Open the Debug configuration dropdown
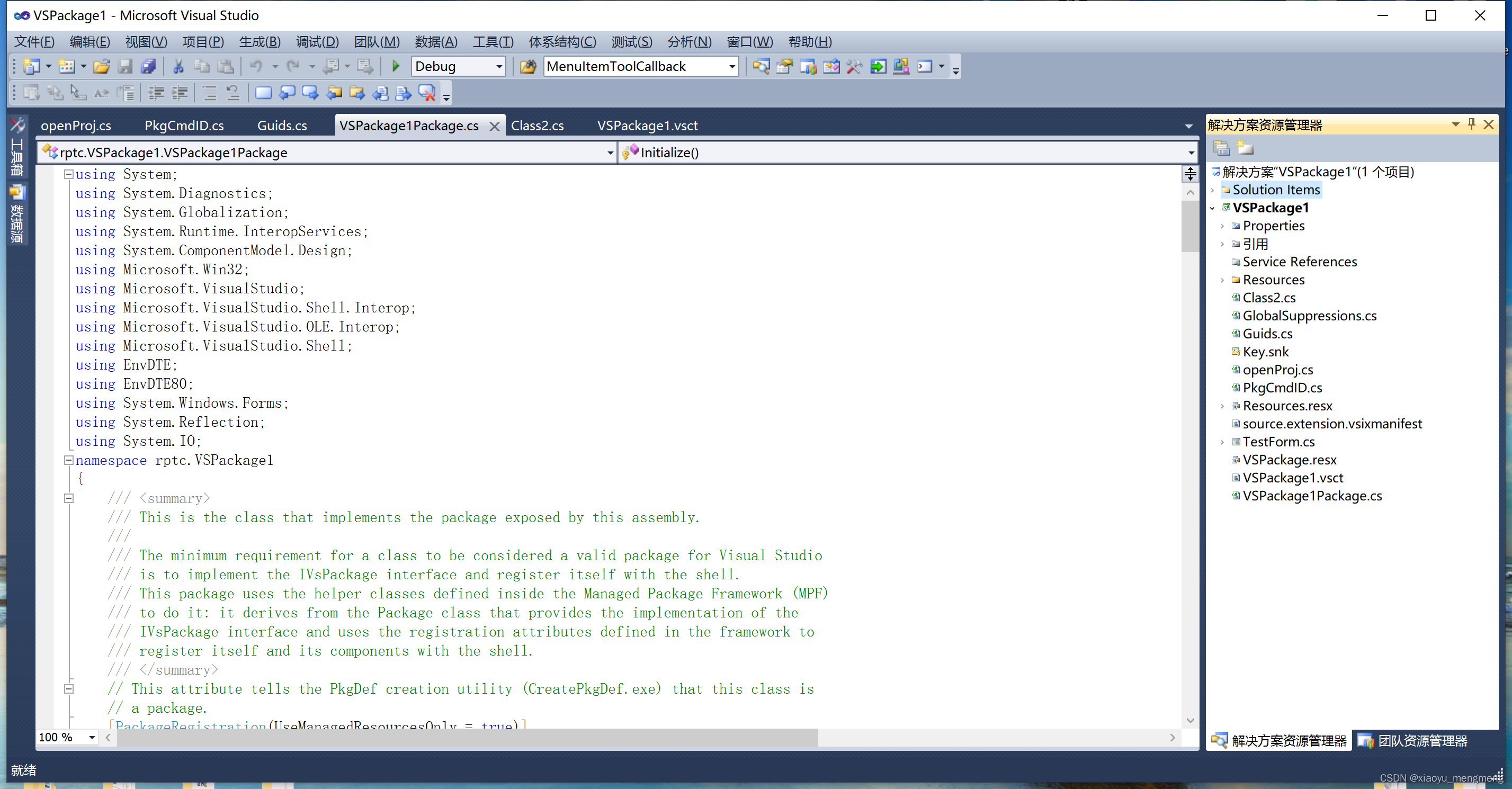This screenshot has width=1512, height=789. point(499,66)
